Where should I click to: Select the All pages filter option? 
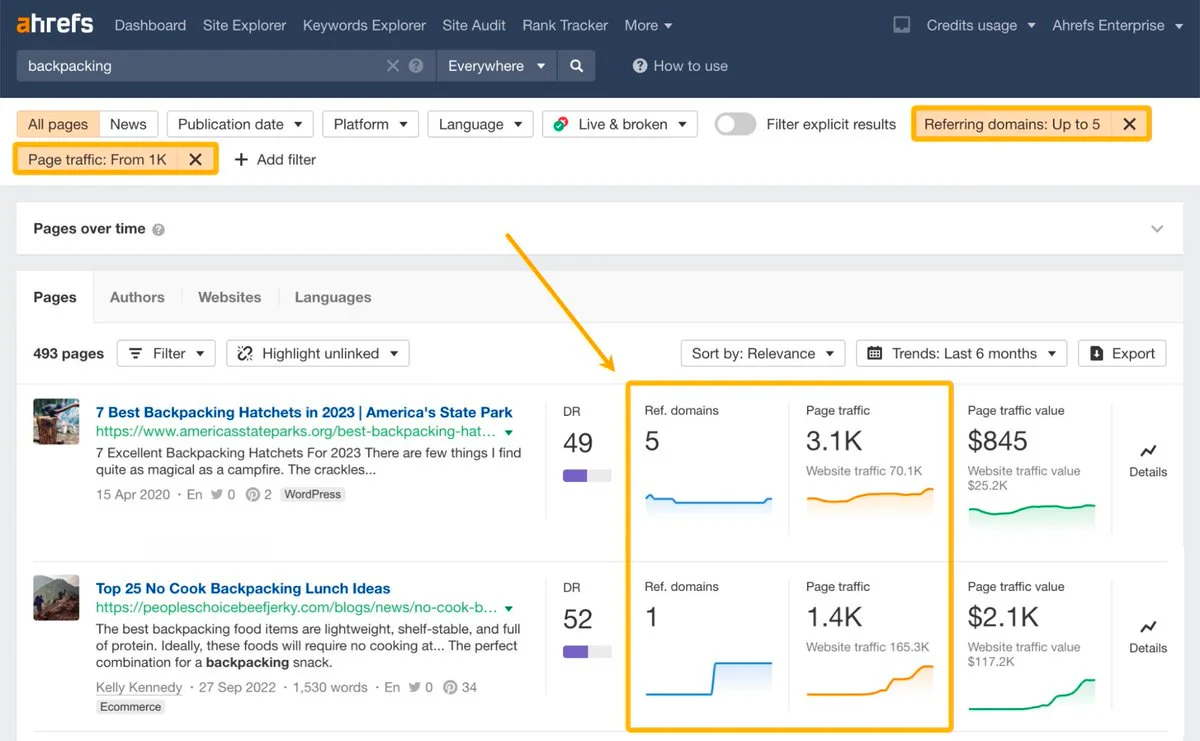58,124
